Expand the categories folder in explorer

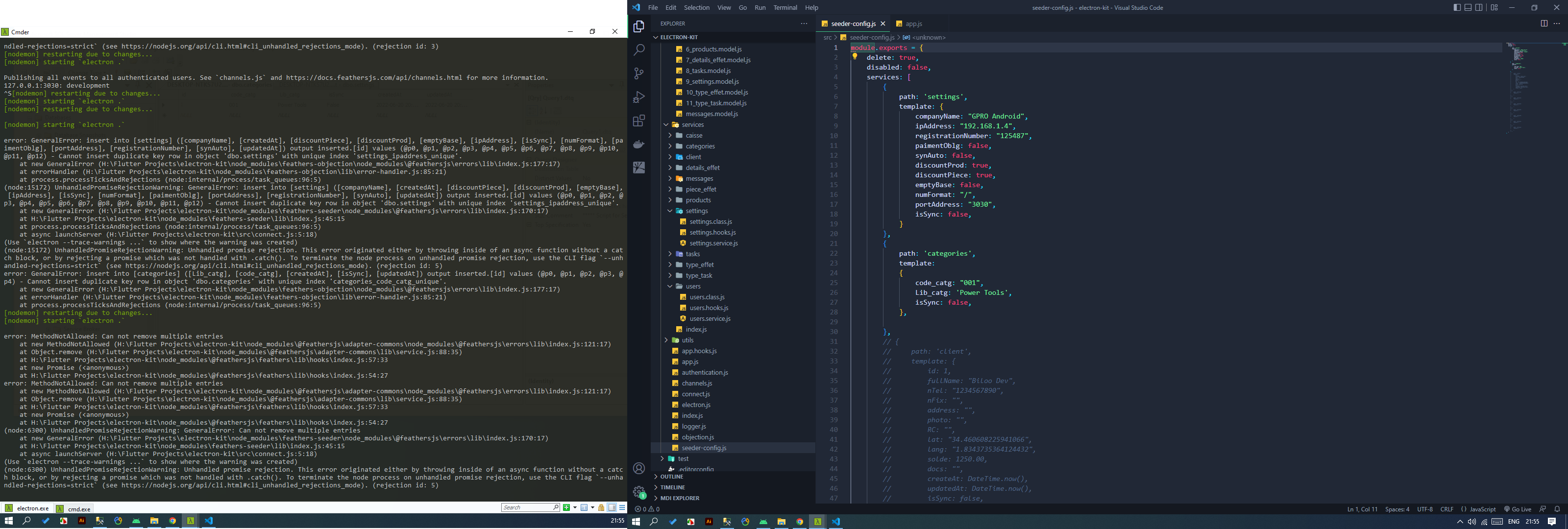coord(699,146)
